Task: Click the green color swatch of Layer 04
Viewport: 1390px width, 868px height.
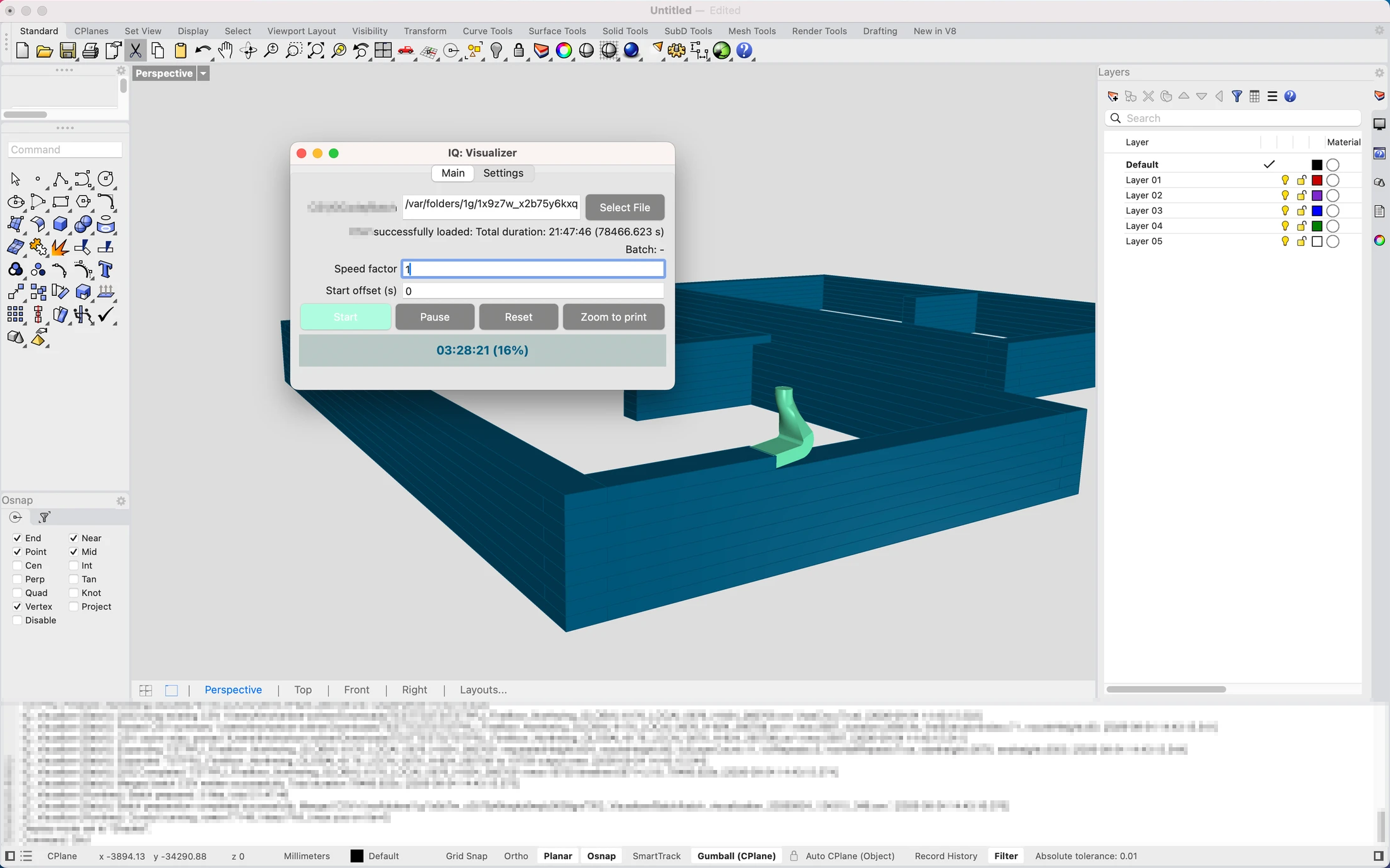Action: pyautogui.click(x=1317, y=226)
